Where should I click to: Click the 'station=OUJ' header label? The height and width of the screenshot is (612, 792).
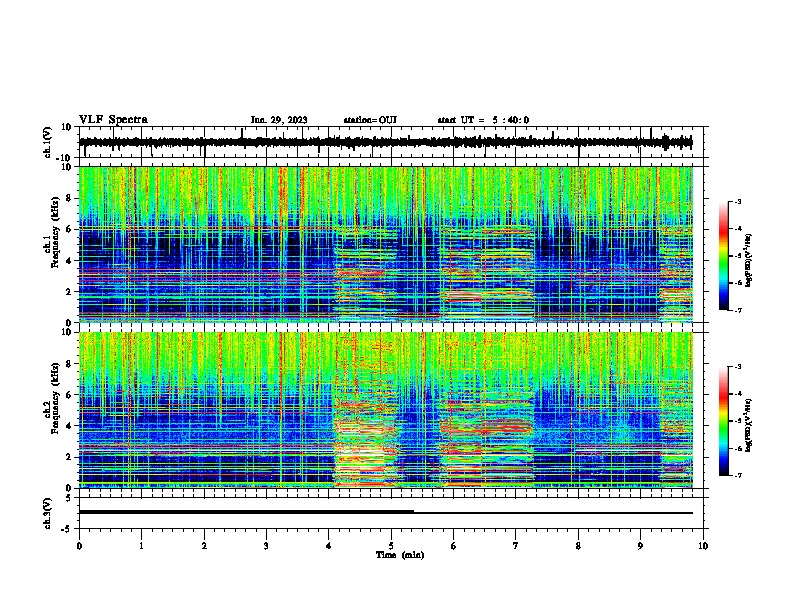370,120
